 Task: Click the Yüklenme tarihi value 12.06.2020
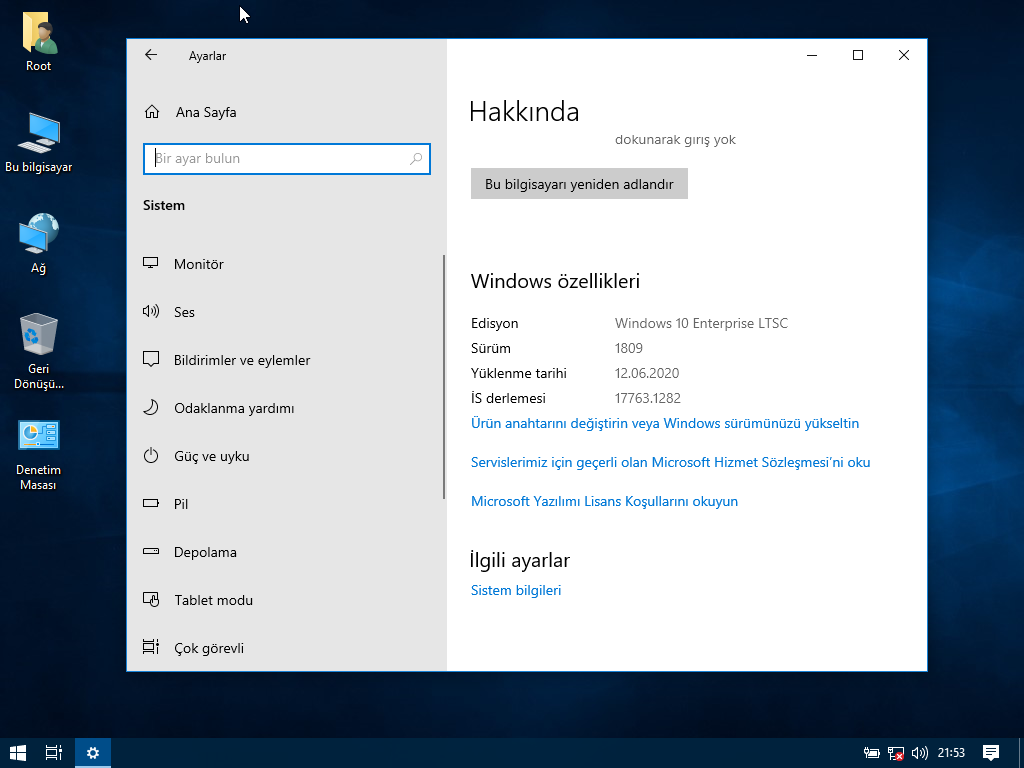pos(647,374)
